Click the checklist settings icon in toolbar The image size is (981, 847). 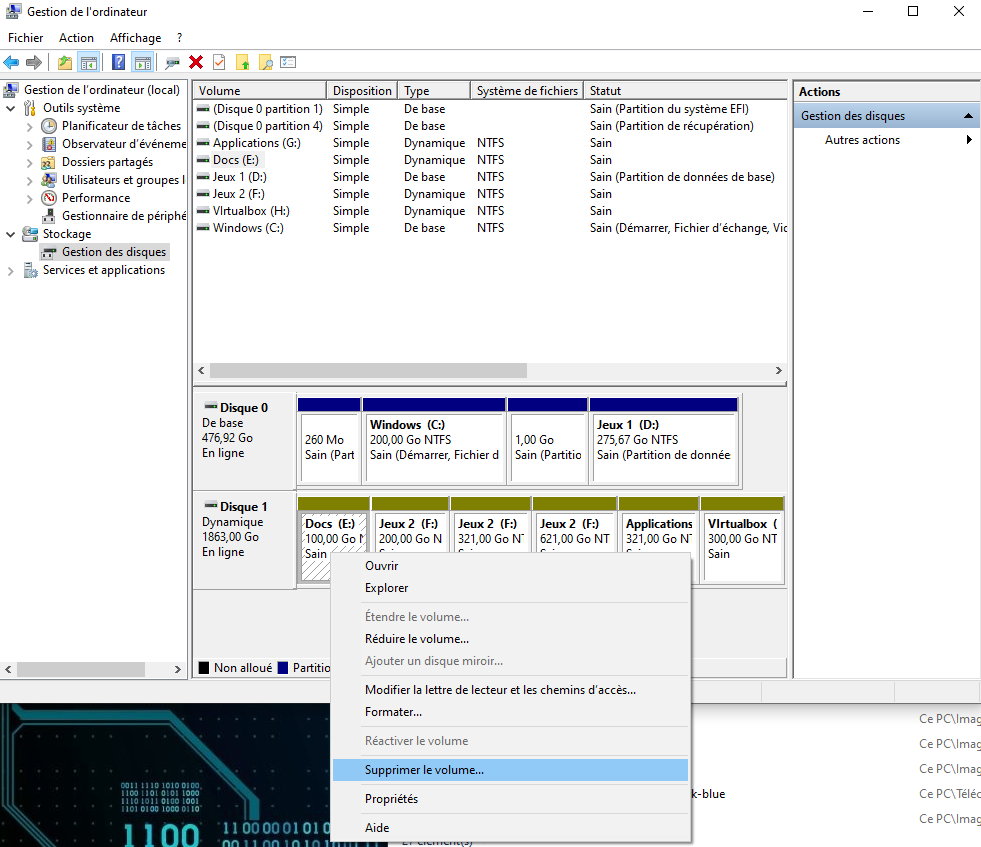click(288, 63)
